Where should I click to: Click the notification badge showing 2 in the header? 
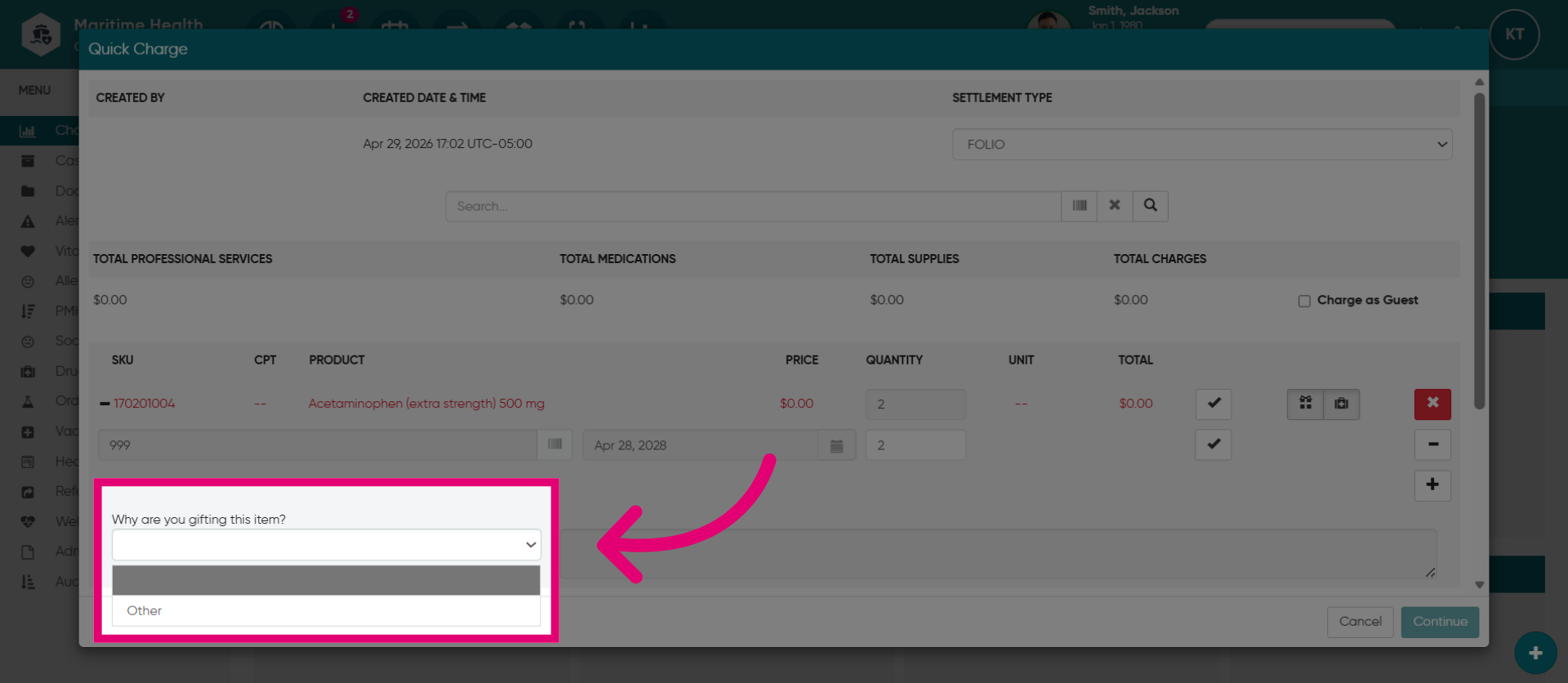coord(350,14)
